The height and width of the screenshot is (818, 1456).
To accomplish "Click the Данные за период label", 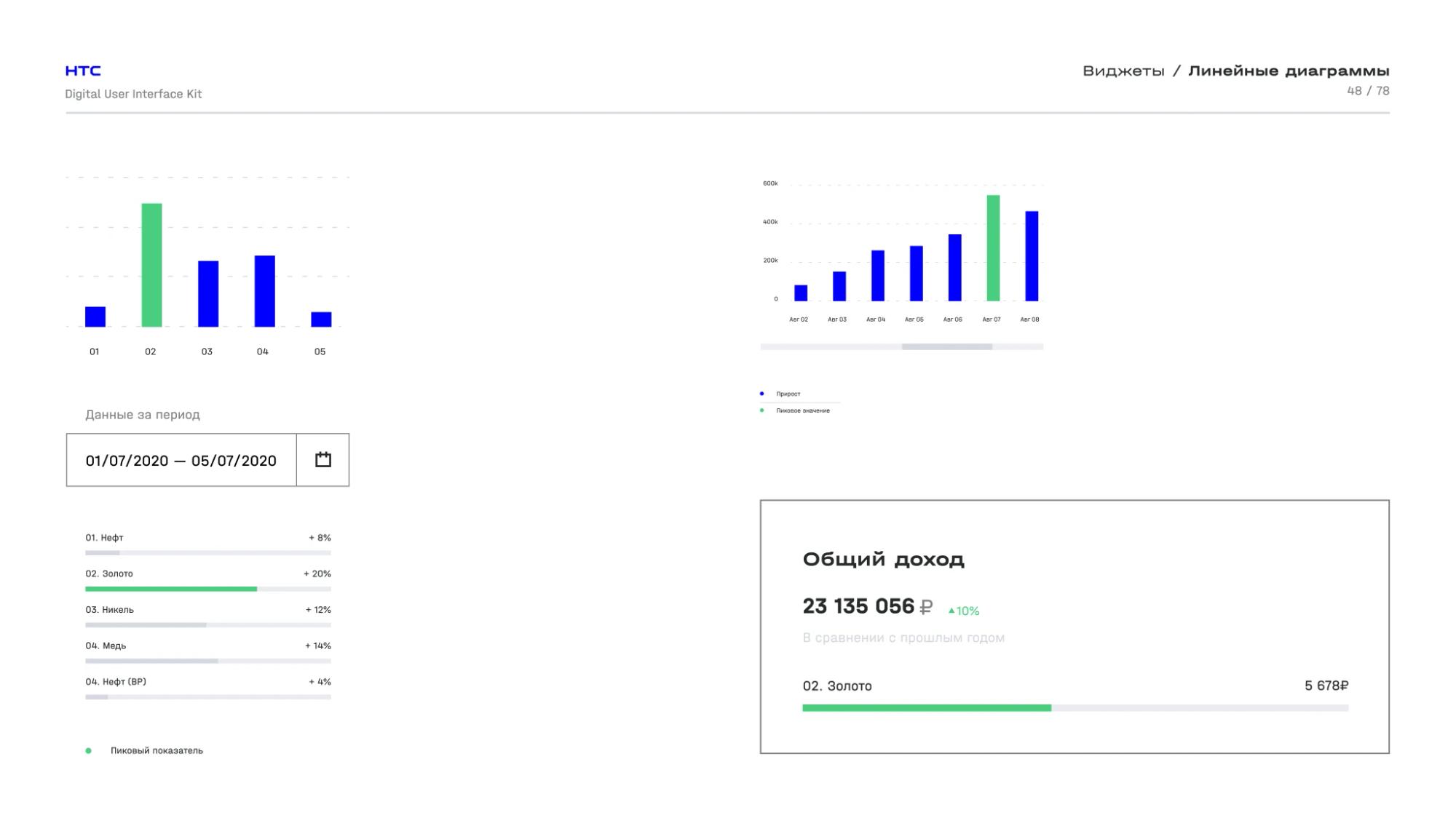I will click(x=143, y=415).
